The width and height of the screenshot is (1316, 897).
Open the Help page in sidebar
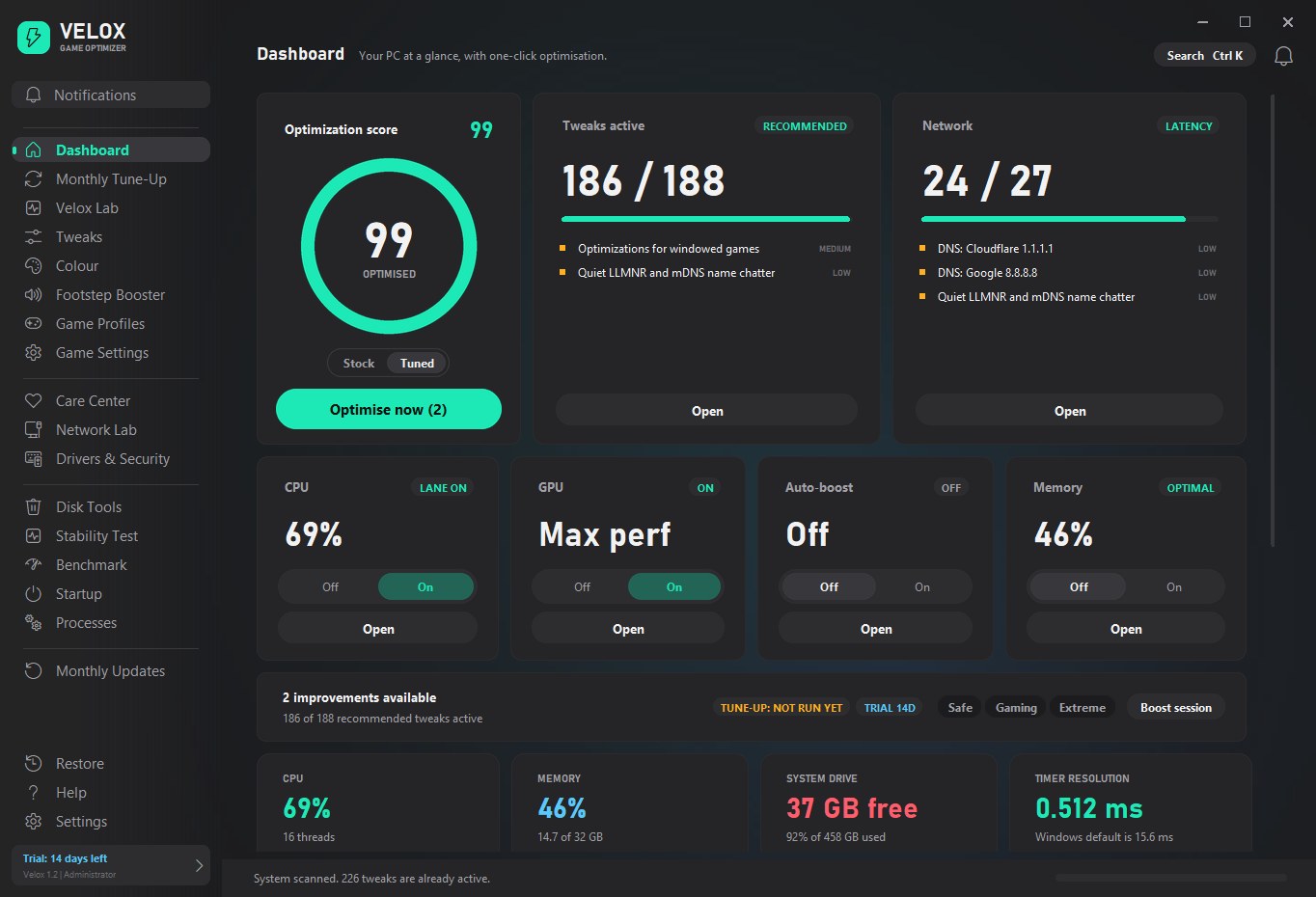[111, 793]
